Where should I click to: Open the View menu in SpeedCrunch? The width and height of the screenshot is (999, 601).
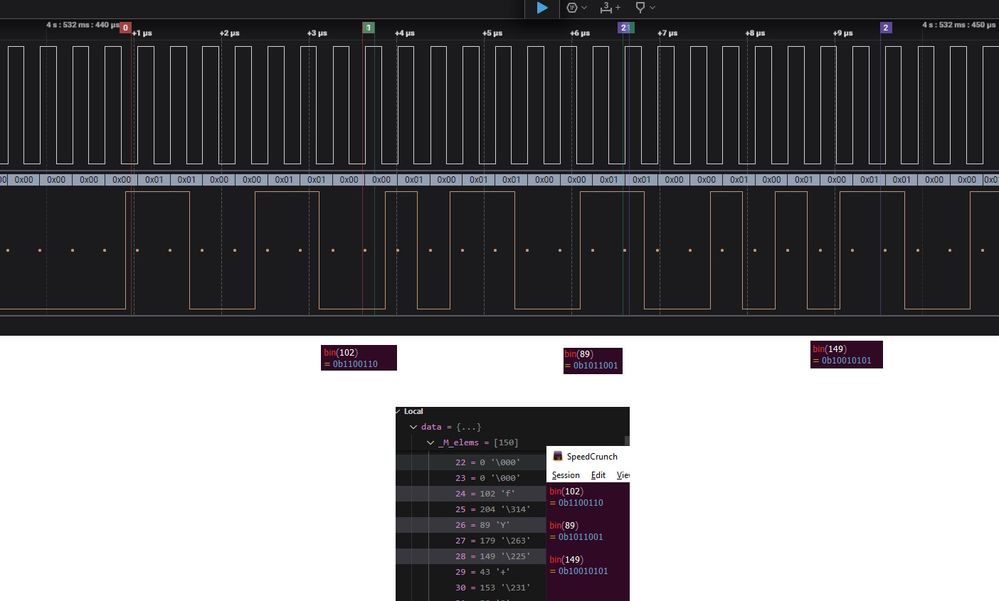(x=623, y=475)
